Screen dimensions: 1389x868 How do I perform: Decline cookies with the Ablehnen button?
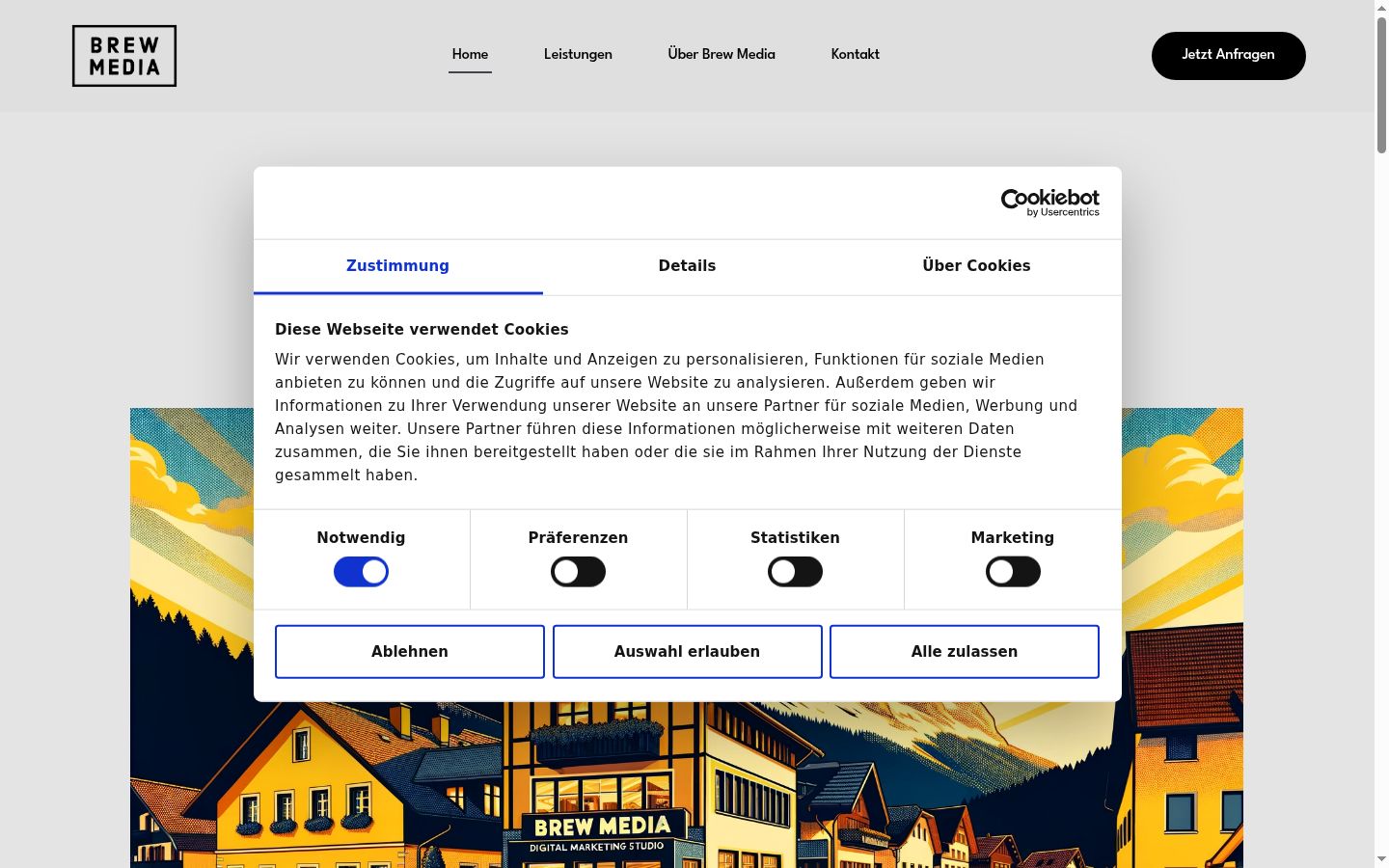tap(410, 652)
